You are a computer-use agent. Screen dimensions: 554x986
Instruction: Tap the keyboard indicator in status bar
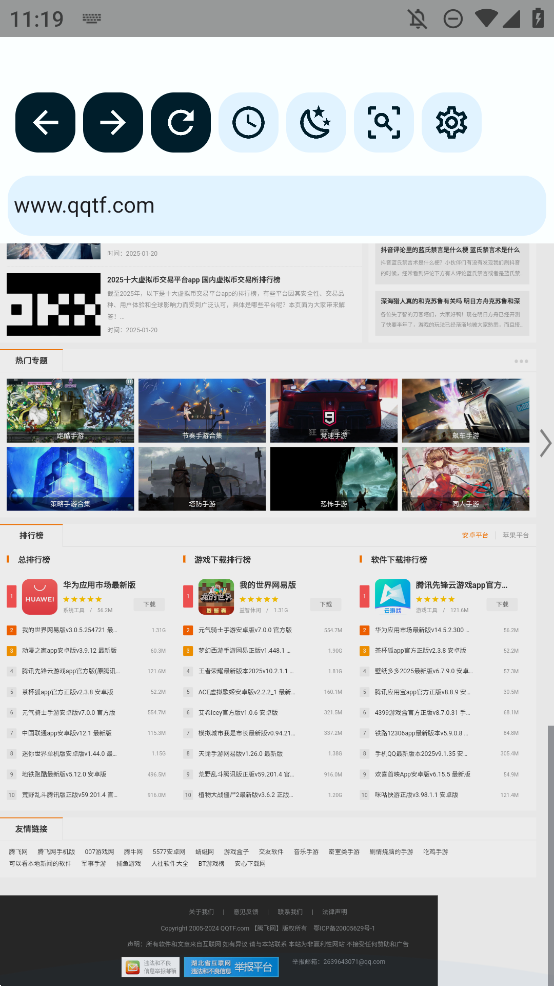(92, 18)
